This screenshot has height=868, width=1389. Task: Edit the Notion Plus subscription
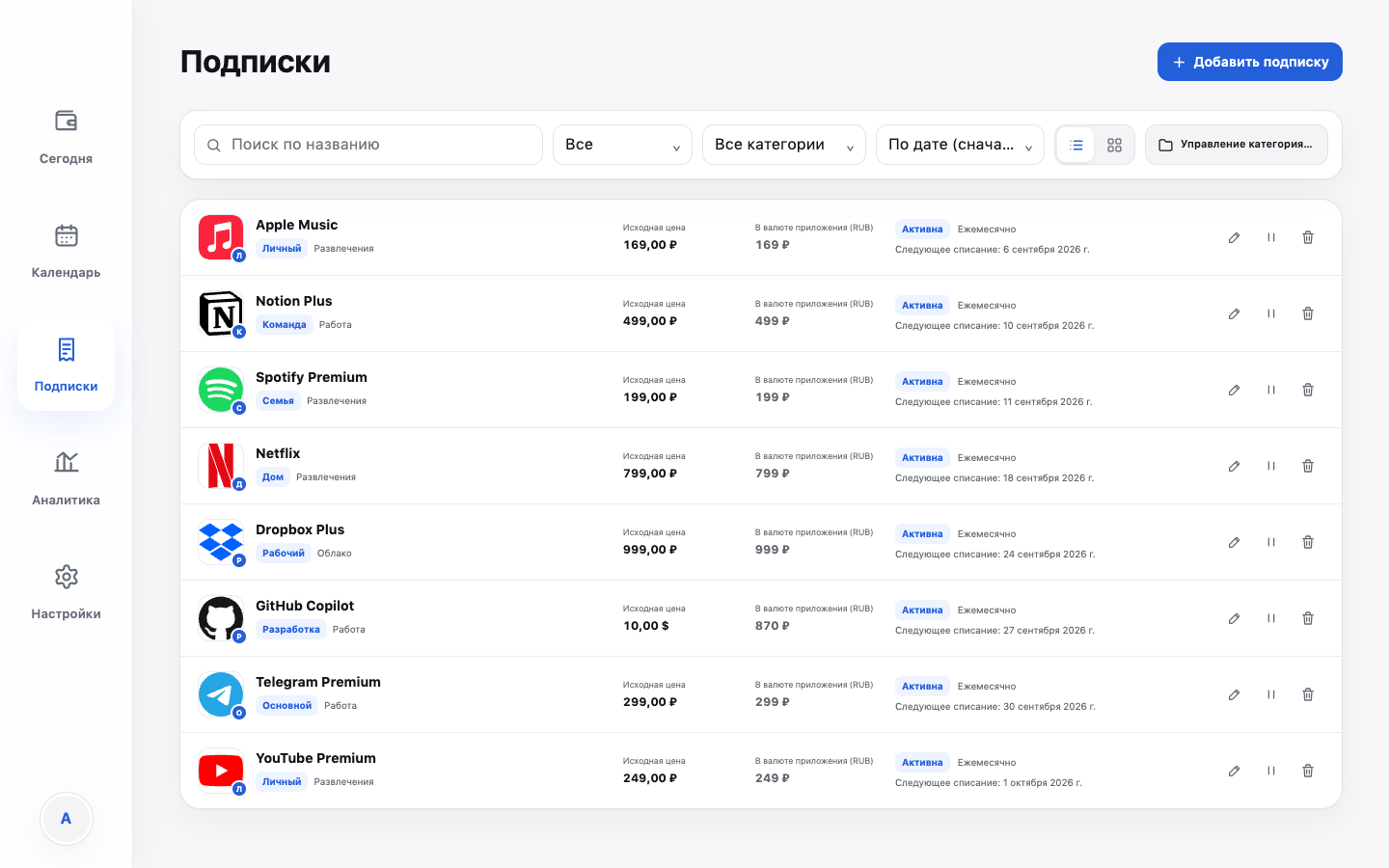(1234, 313)
